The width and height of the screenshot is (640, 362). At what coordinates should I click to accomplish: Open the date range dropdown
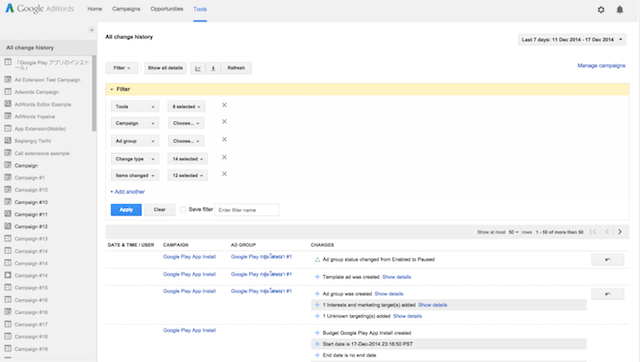(572, 40)
